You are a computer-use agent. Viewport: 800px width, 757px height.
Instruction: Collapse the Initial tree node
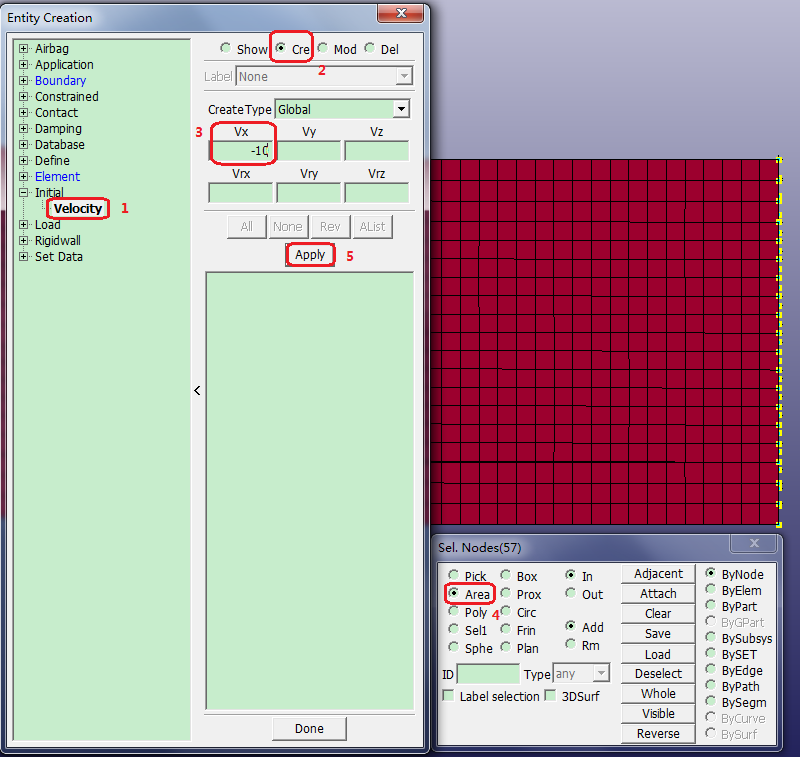point(24,193)
